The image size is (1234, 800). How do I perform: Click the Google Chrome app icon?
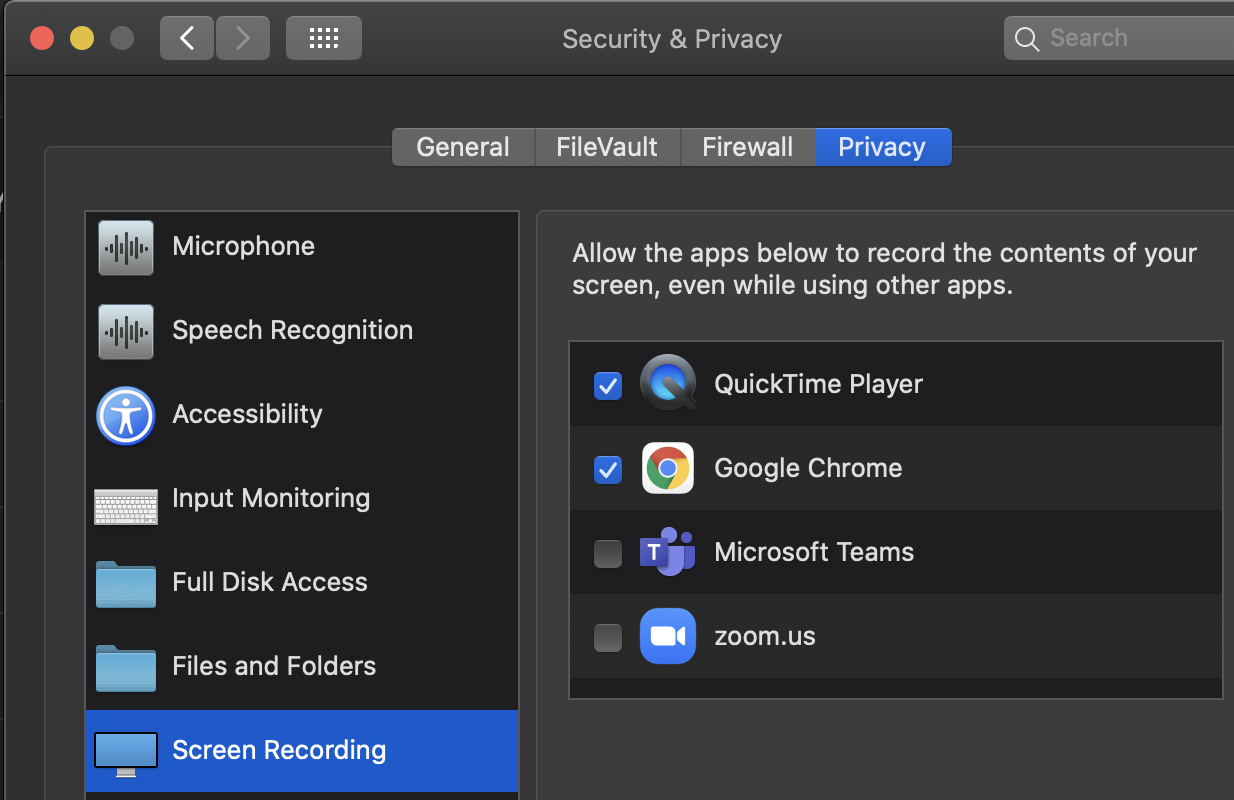tap(668, 468)
